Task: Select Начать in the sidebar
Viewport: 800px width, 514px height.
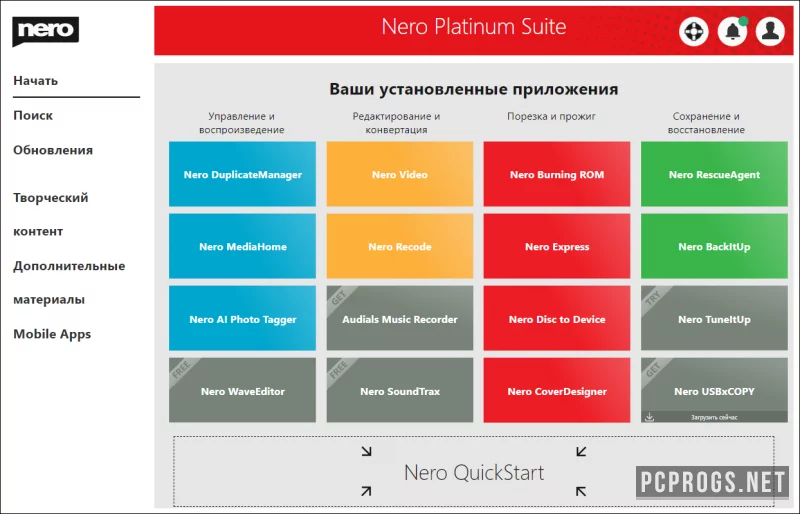Action: (36, 81)
